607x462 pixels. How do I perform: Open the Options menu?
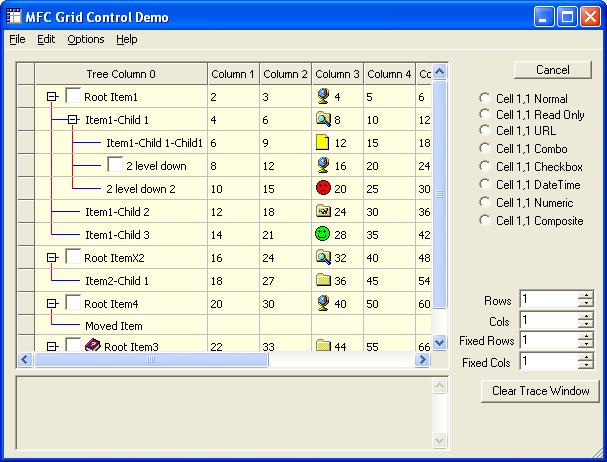(86, 39)
